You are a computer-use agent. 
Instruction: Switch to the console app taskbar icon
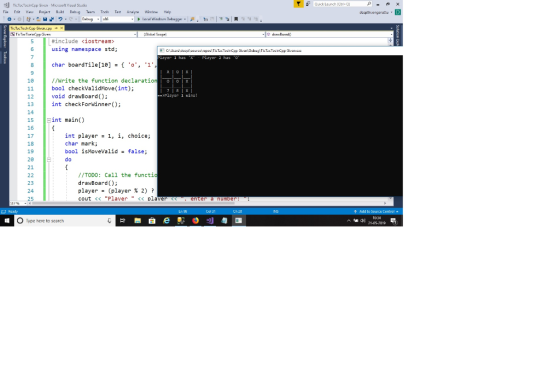pos(238,221)
